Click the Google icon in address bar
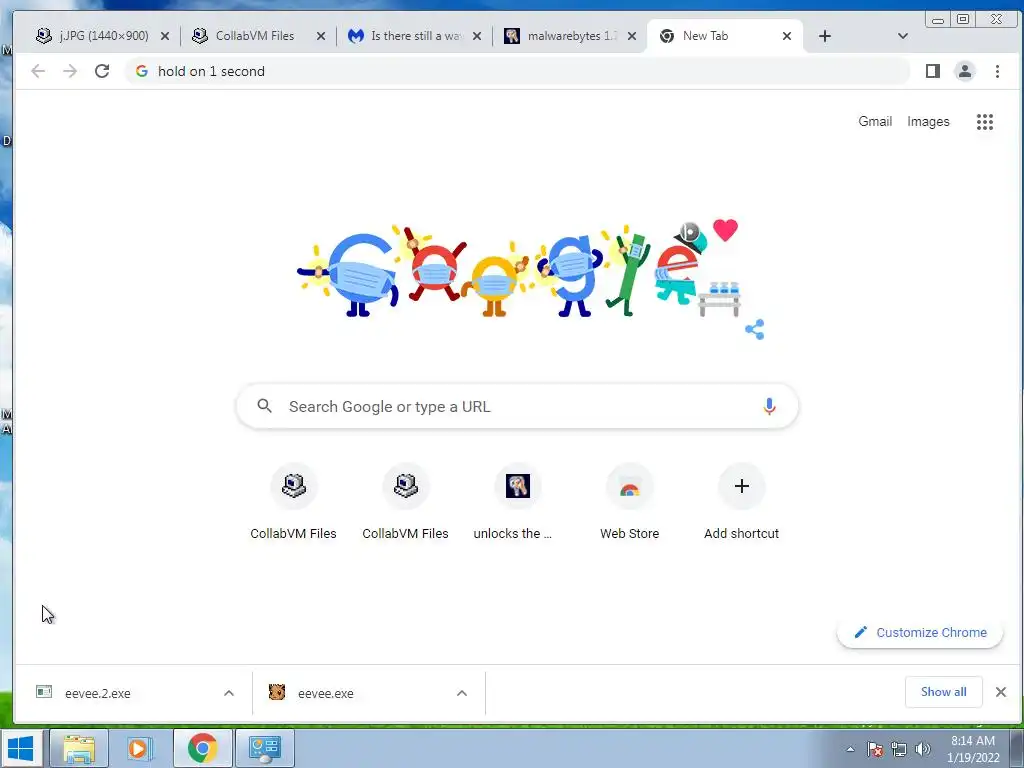 click(142, 71)
